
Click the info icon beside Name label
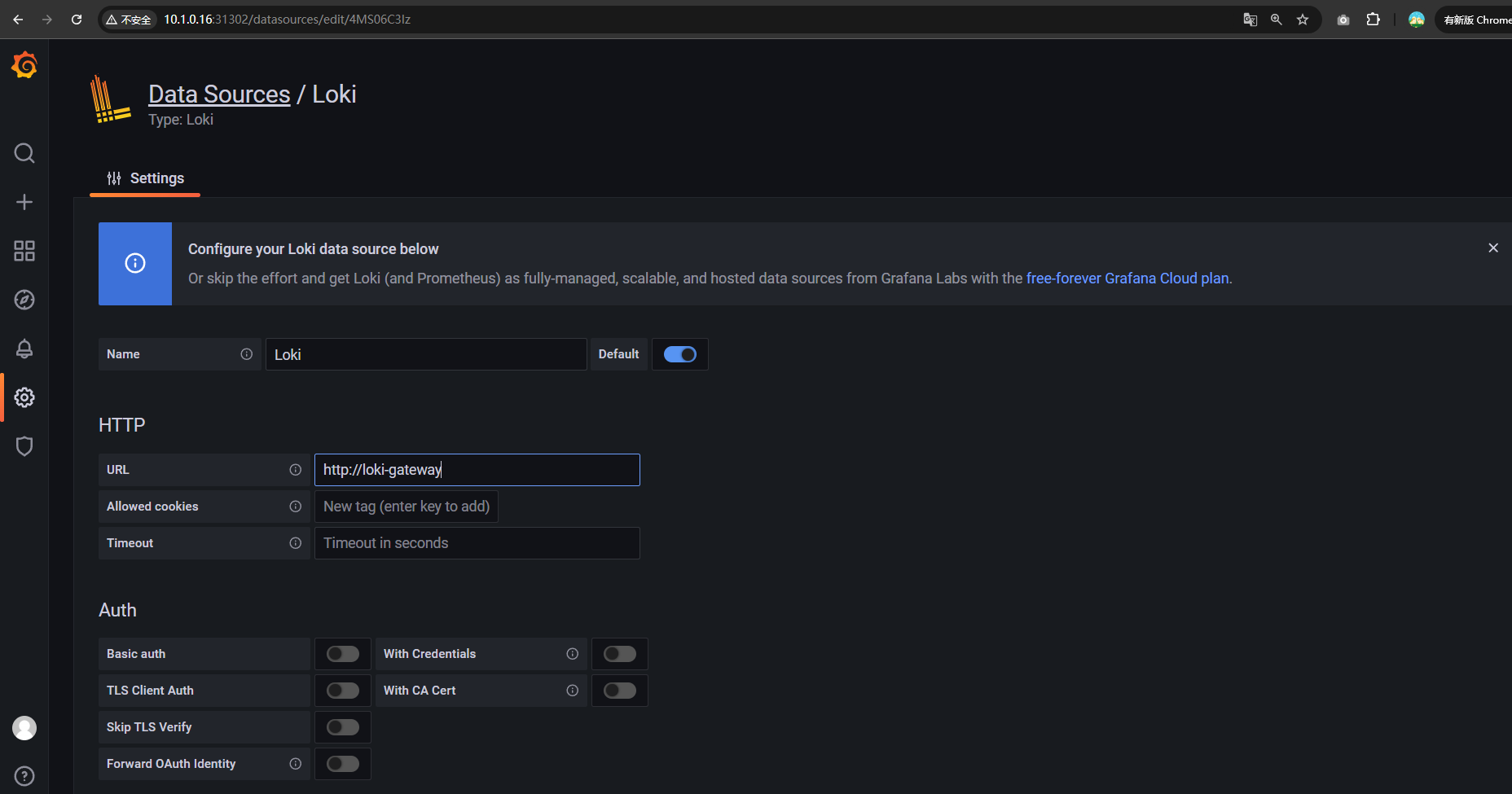[x=246, y=354]
